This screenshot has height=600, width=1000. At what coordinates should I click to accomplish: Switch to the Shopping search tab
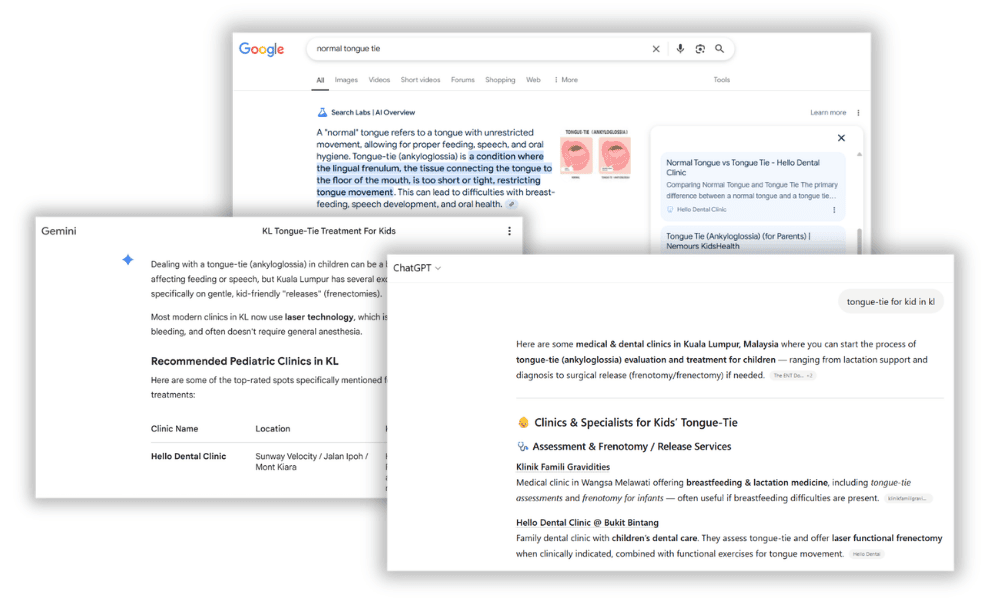click(500, 79)
